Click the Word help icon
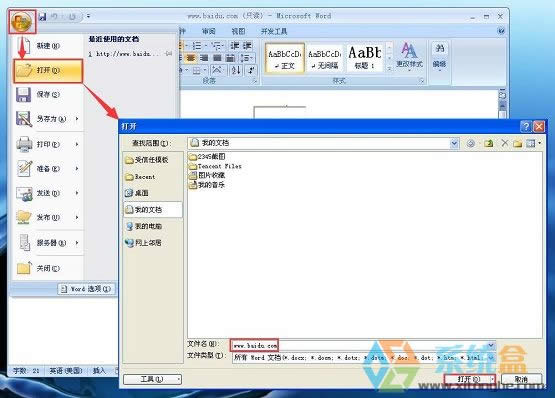 [x=501, y=31]
